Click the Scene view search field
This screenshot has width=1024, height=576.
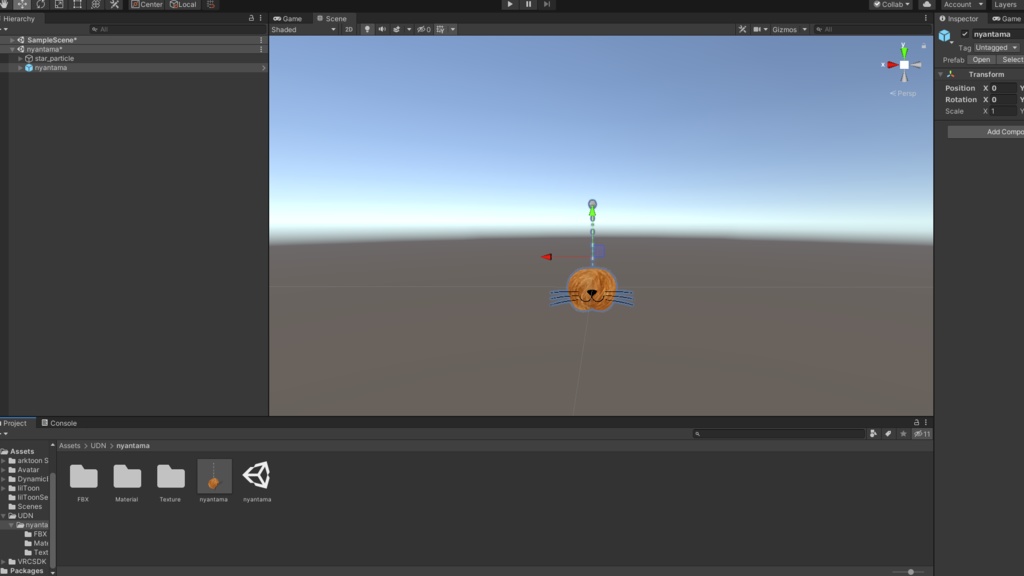click(x=872, y=29)
